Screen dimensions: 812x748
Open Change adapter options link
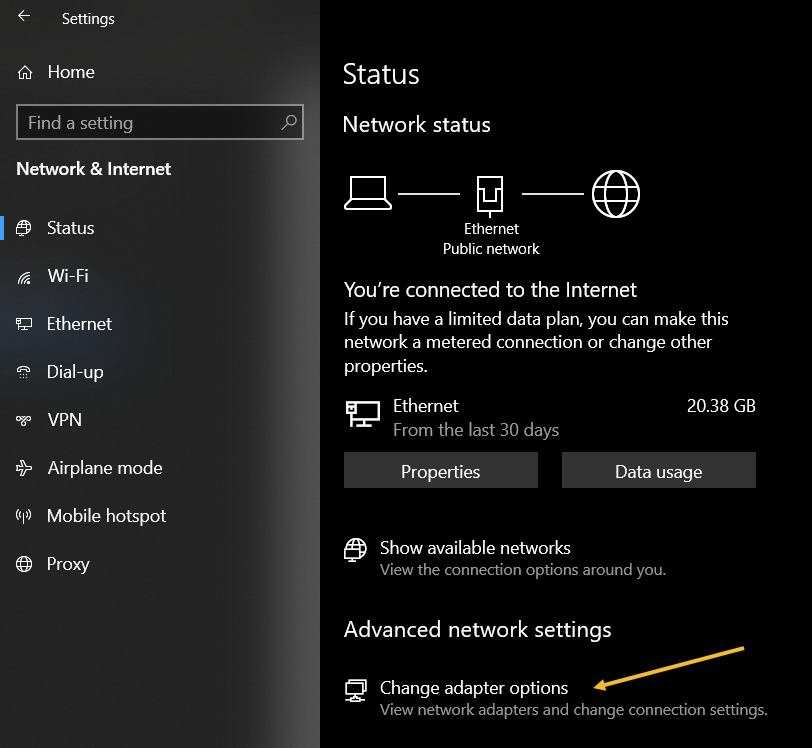tap(474, 688)
